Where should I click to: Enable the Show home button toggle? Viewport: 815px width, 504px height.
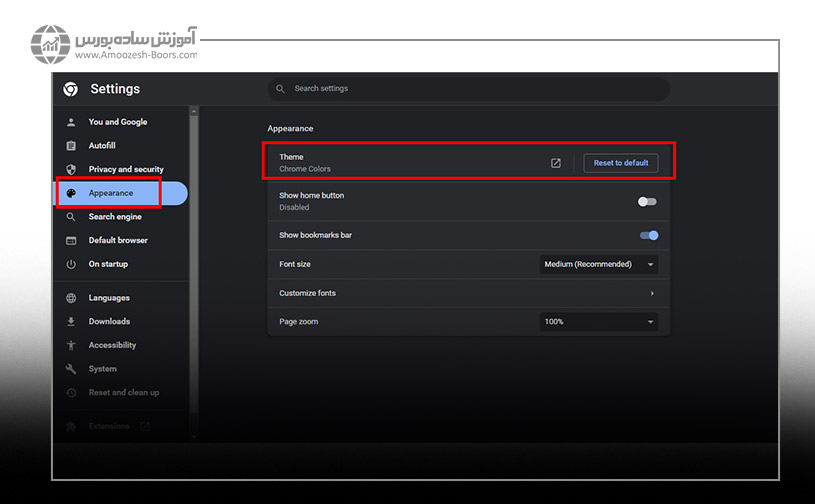(x=648, y=201)
